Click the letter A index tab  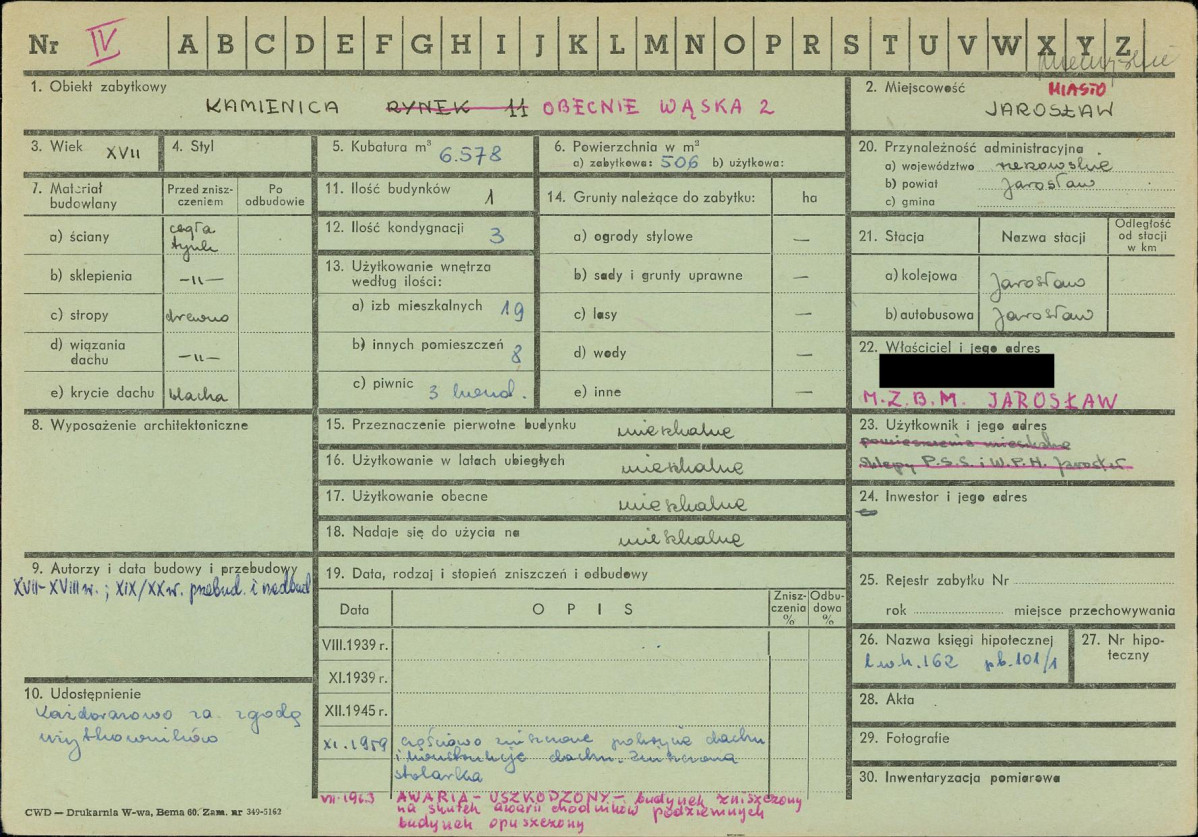(x=187, y=44)
